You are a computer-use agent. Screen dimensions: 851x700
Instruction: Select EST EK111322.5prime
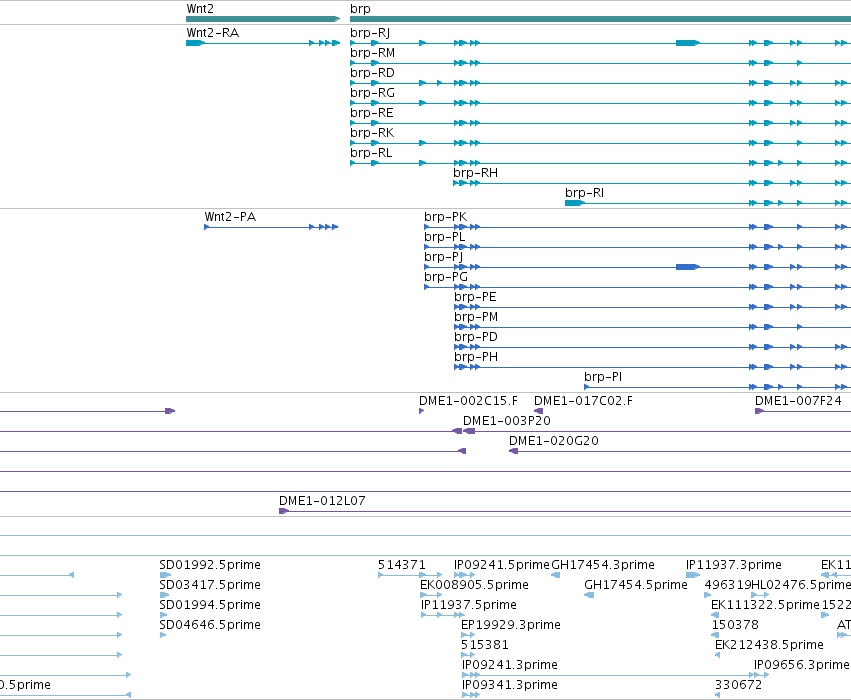point(765,605)
